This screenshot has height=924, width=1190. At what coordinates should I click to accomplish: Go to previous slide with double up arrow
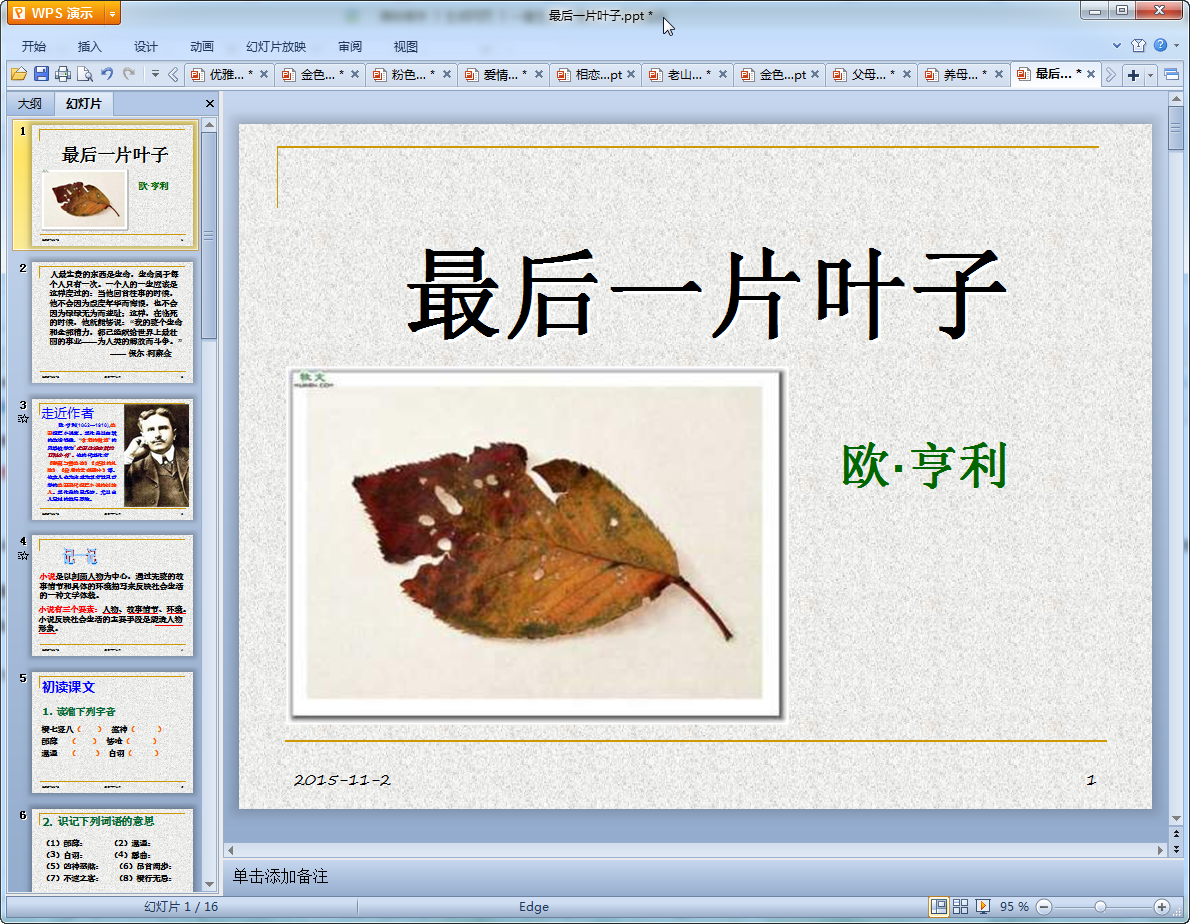pyautogui.click(x=1176, y=834)
